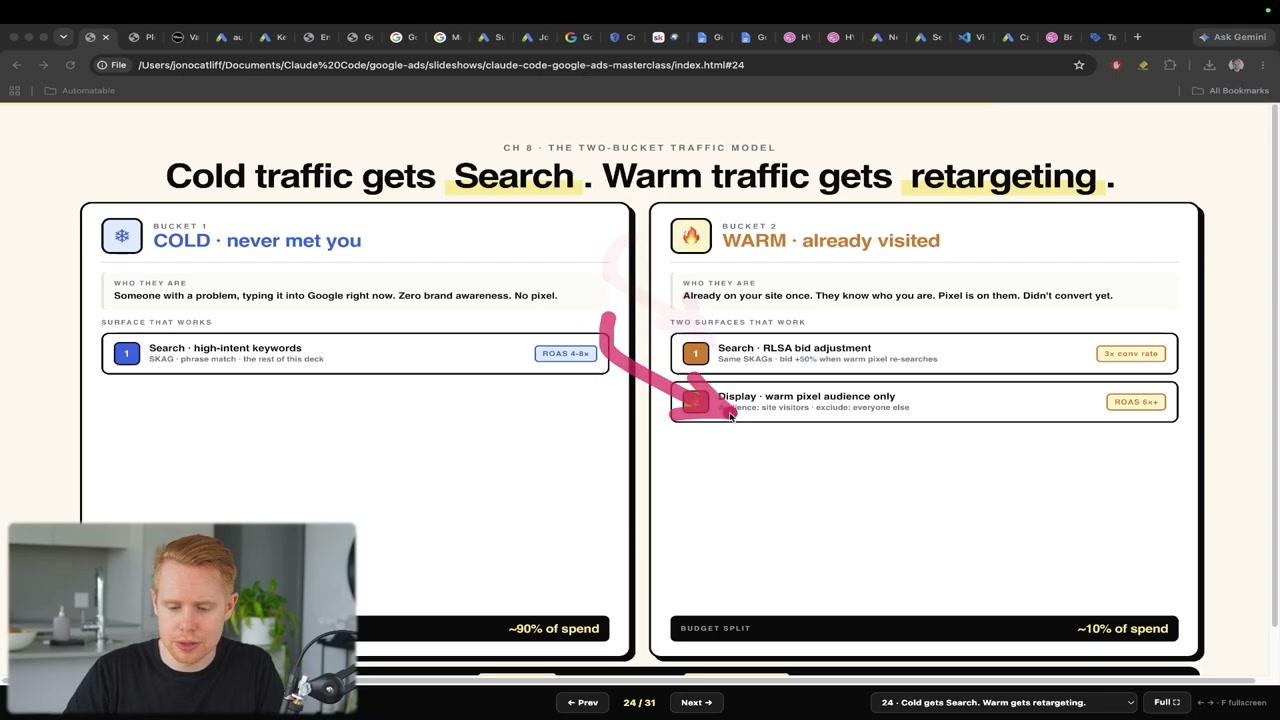Click the Ask Gemini button
The width and height of the screenshot is (1280, 720).
point(1232,37)
